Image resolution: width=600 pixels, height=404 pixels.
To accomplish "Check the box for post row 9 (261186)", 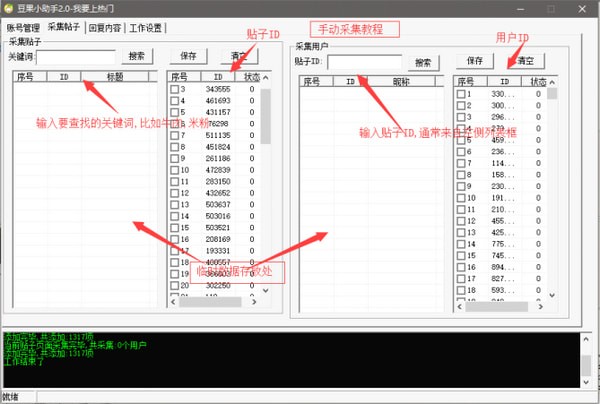I will (x=174, y=158).
